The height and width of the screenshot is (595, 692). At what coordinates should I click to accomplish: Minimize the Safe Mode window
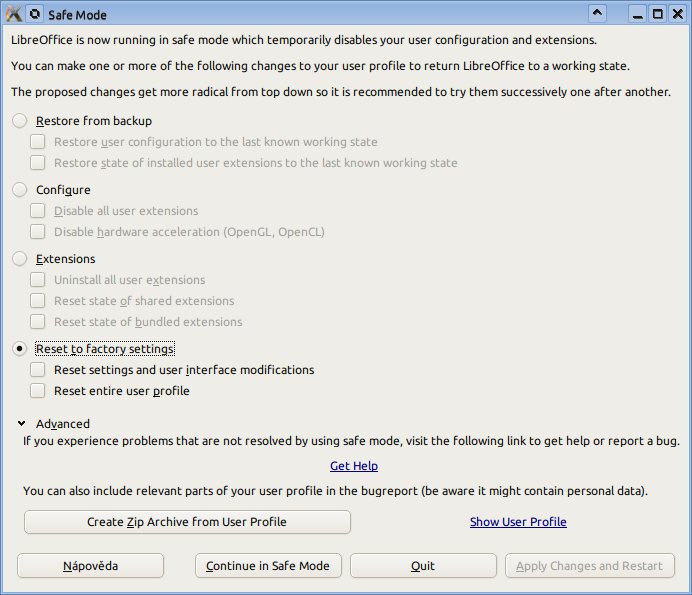tap(637, 14)
